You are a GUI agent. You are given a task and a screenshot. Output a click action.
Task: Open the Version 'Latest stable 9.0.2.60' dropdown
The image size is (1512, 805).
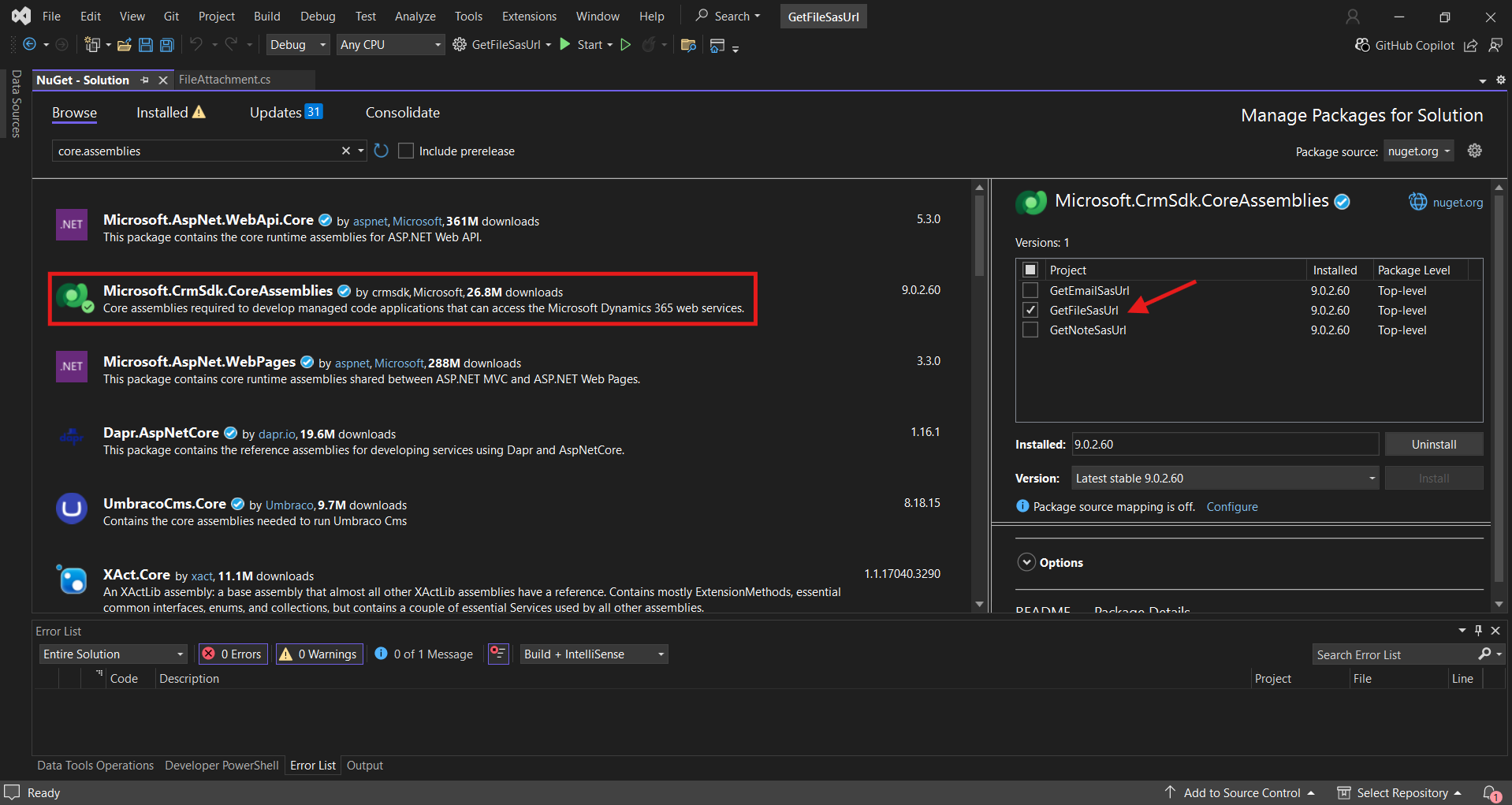coord(1224,478)
